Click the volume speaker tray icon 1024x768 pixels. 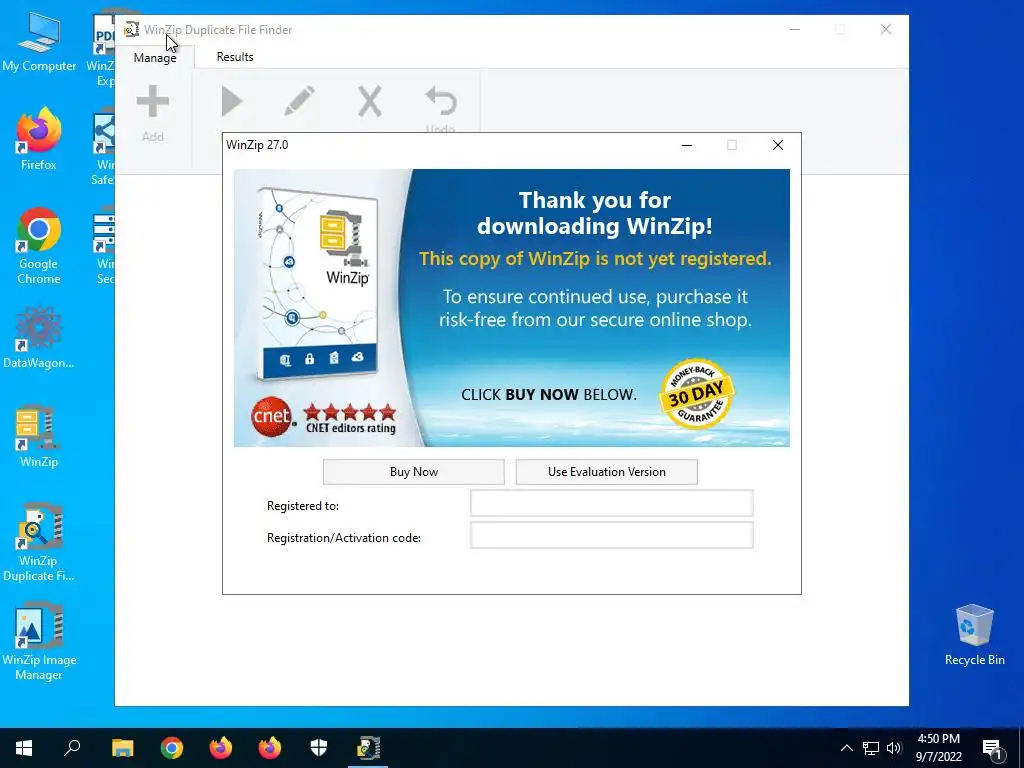click(x=894, y=748)
